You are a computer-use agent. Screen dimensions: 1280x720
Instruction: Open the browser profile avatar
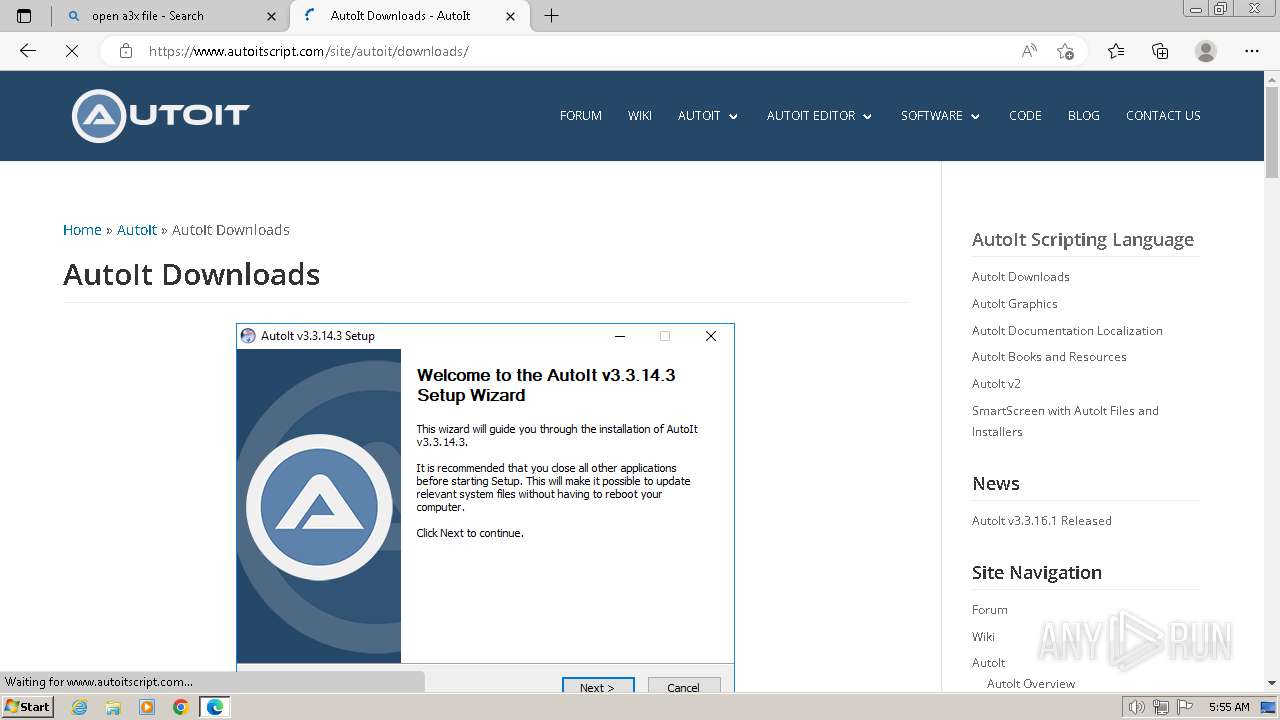[1206, 51]
